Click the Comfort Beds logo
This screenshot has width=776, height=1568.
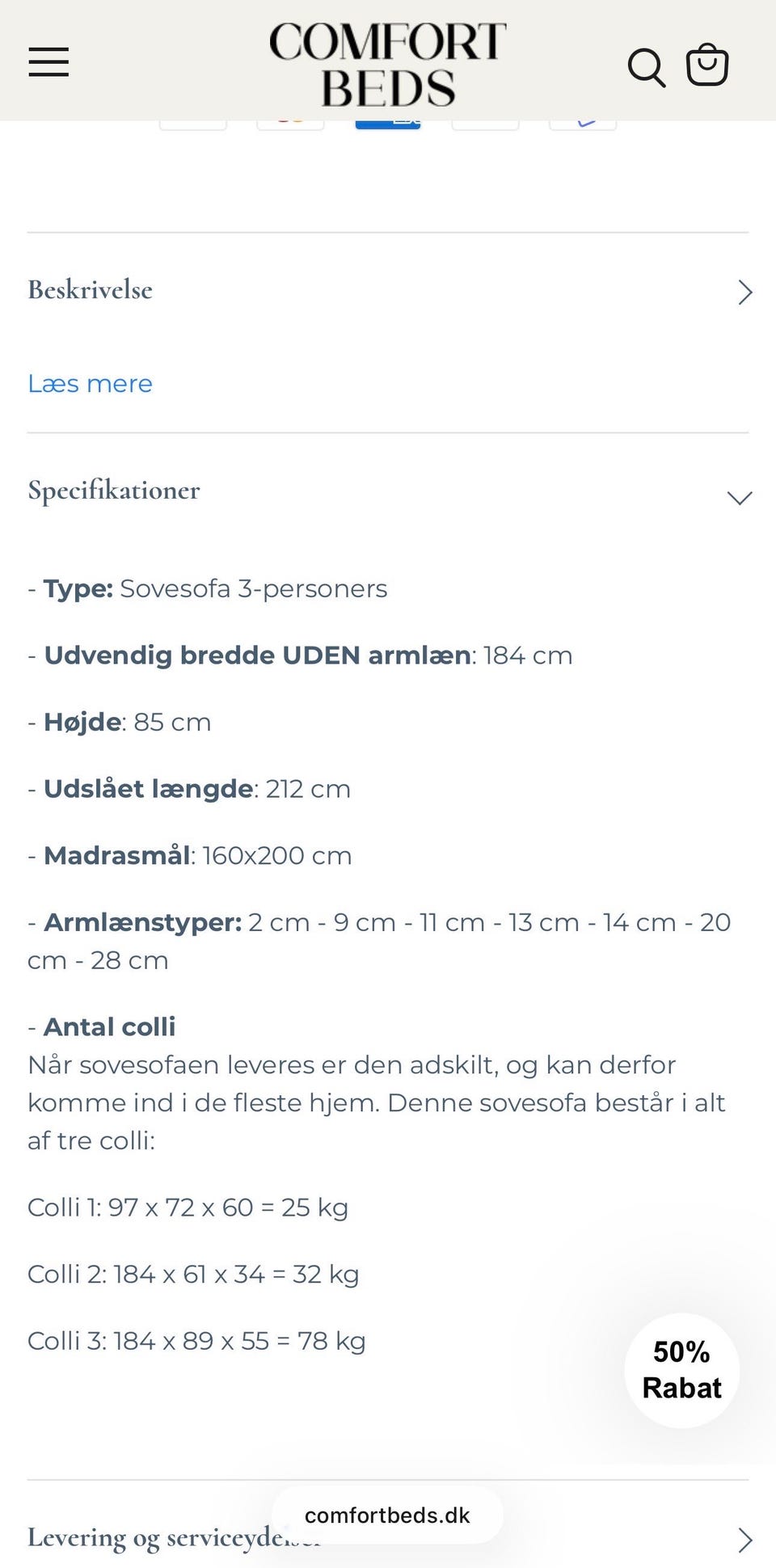click(x=387, y=65)
